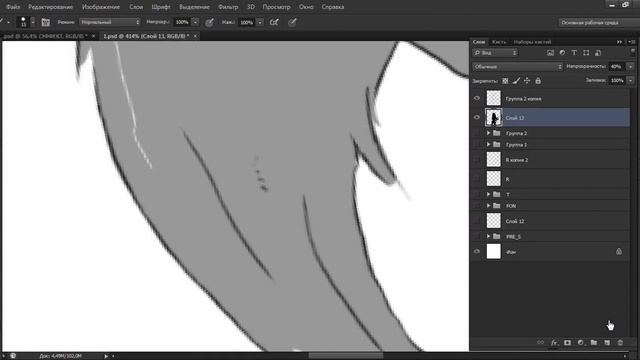640x360 pixels.
Task: Expand the Группа 1 group
Action: click(x=488, y=144)
